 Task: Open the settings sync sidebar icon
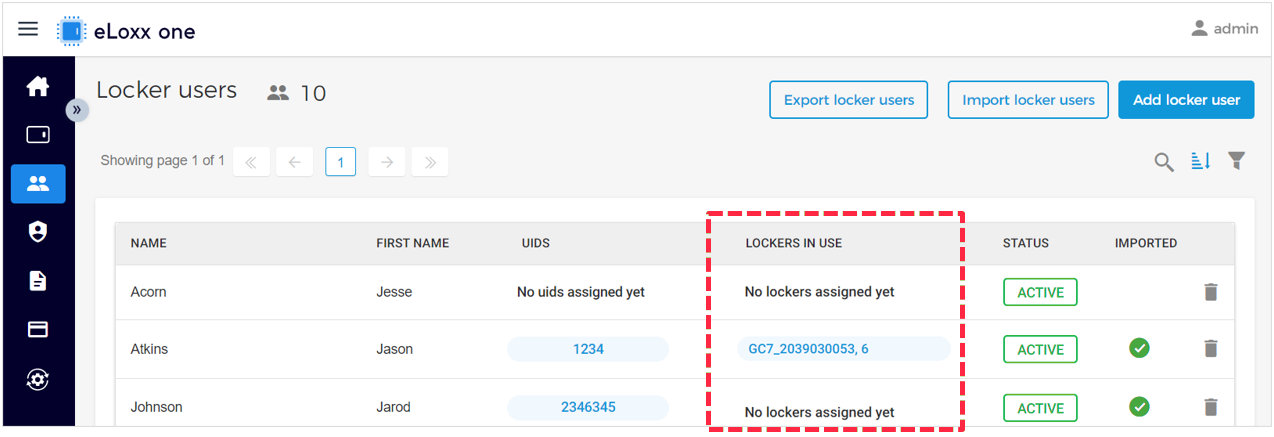[38, 379]
